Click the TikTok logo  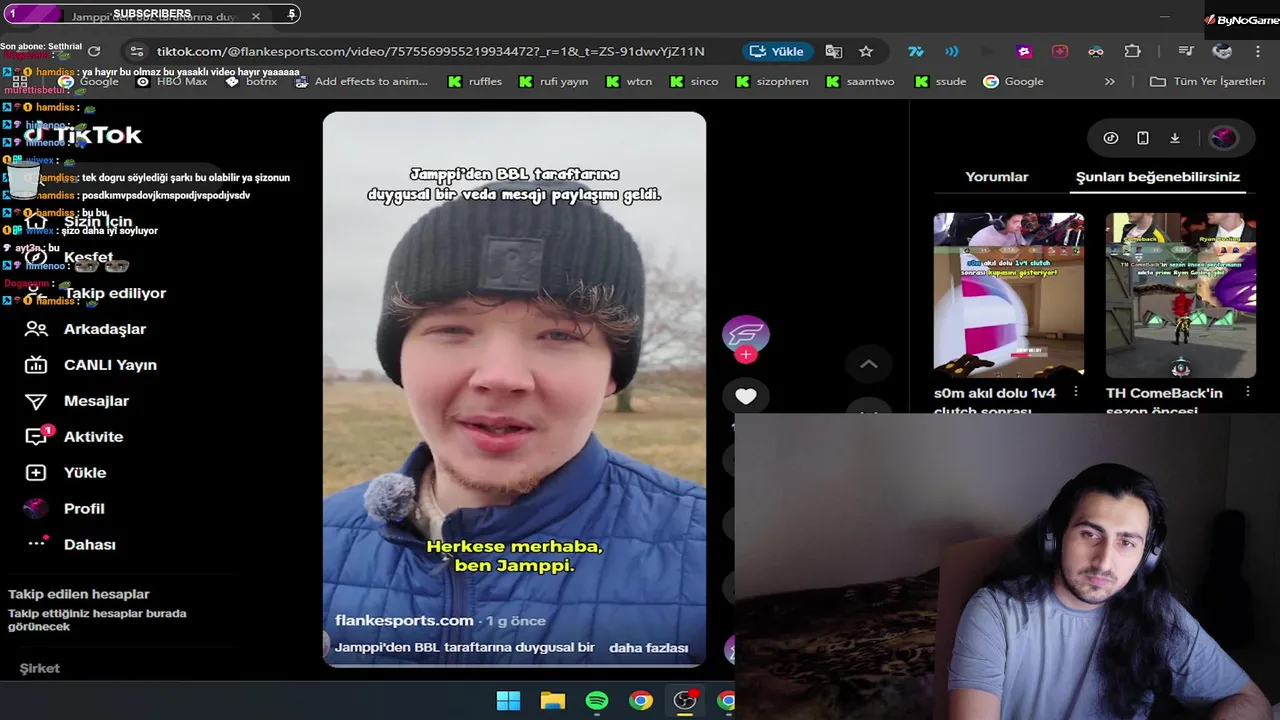click(83, 135)
